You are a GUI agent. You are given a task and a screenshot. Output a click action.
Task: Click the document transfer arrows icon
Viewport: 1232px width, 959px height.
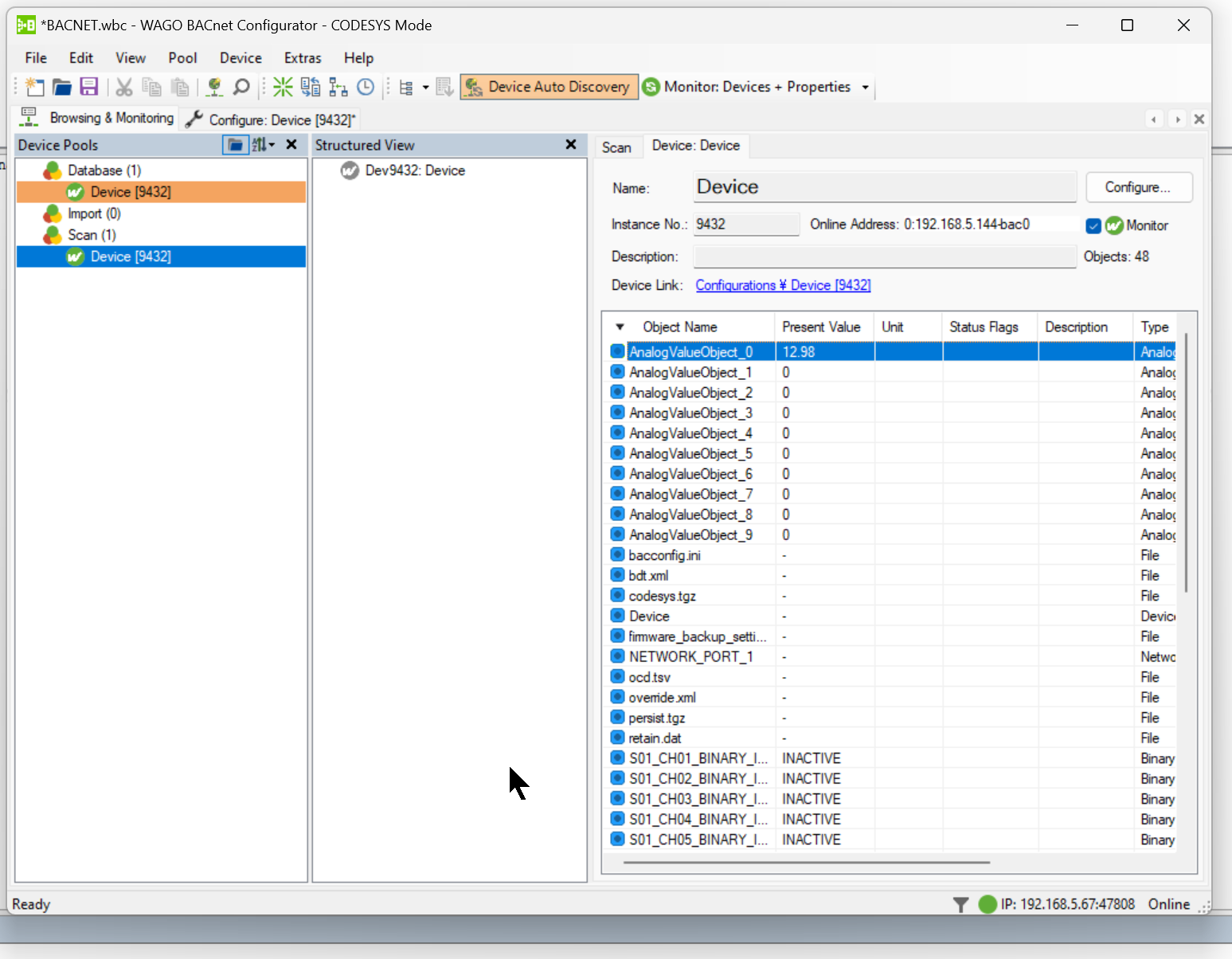point(311,87)
